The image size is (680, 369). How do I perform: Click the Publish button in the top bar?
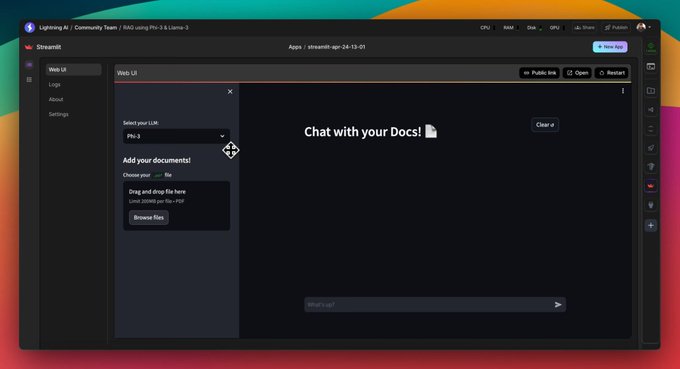616,27
